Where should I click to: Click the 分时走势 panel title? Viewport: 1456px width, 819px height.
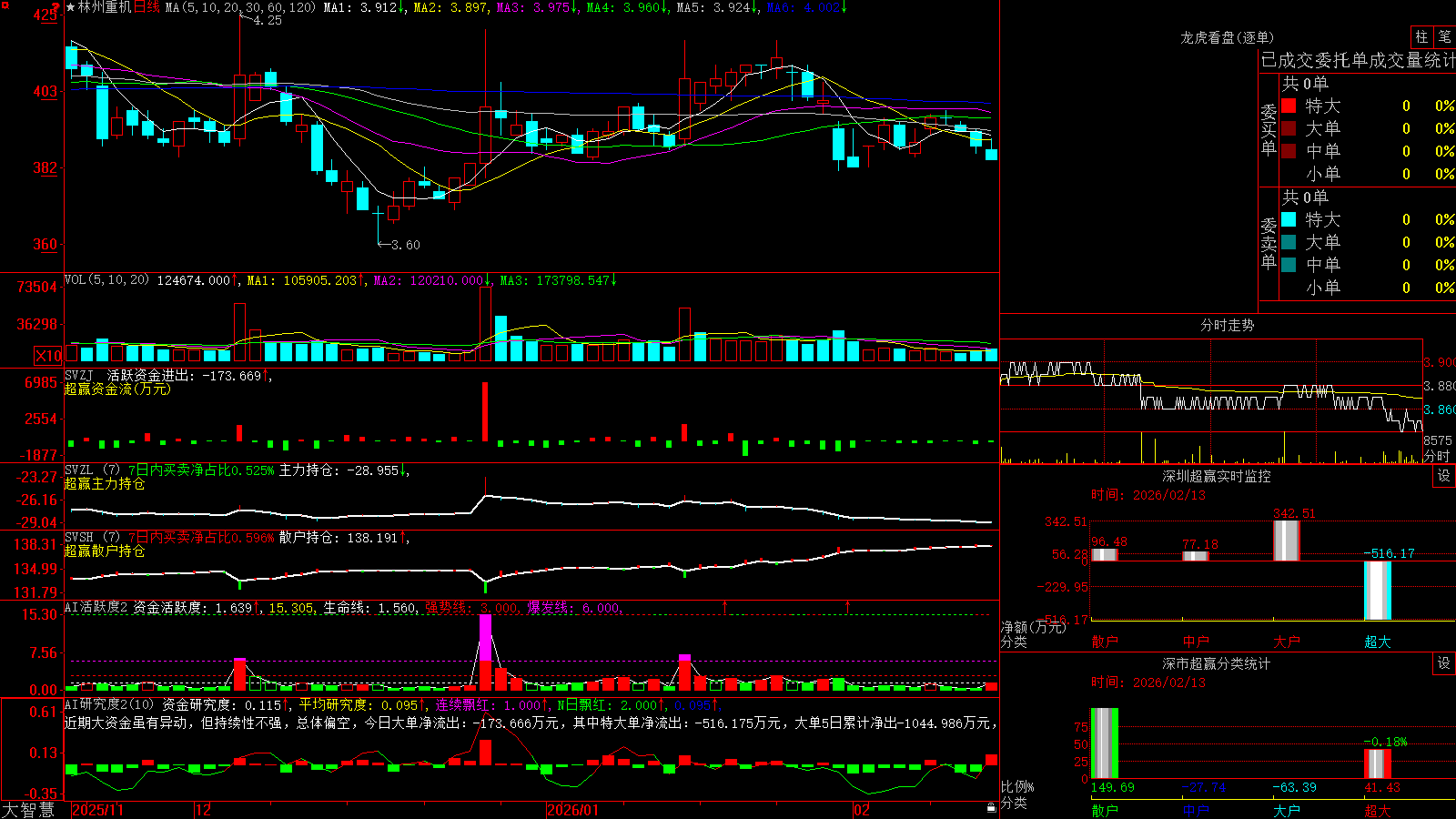[x=1227, y=325]
